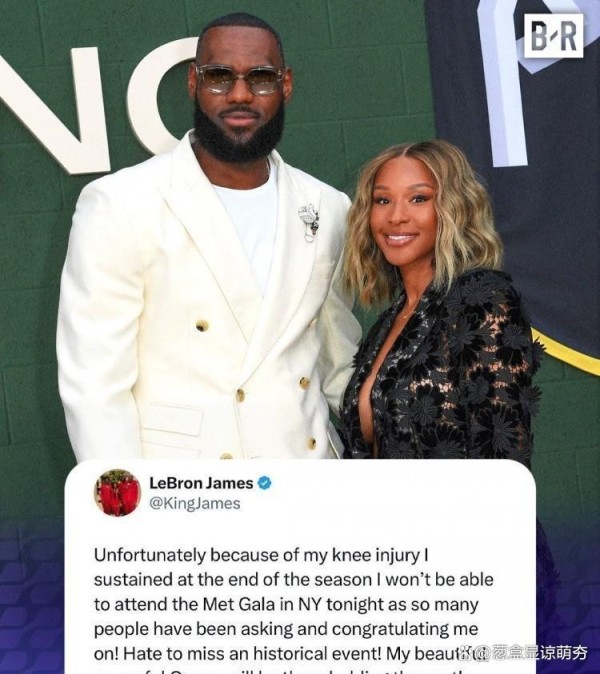The image size is (600, 674).
Task: Open the @KingJames handle link
Action: pyautogui.click(x=195, y=503)
